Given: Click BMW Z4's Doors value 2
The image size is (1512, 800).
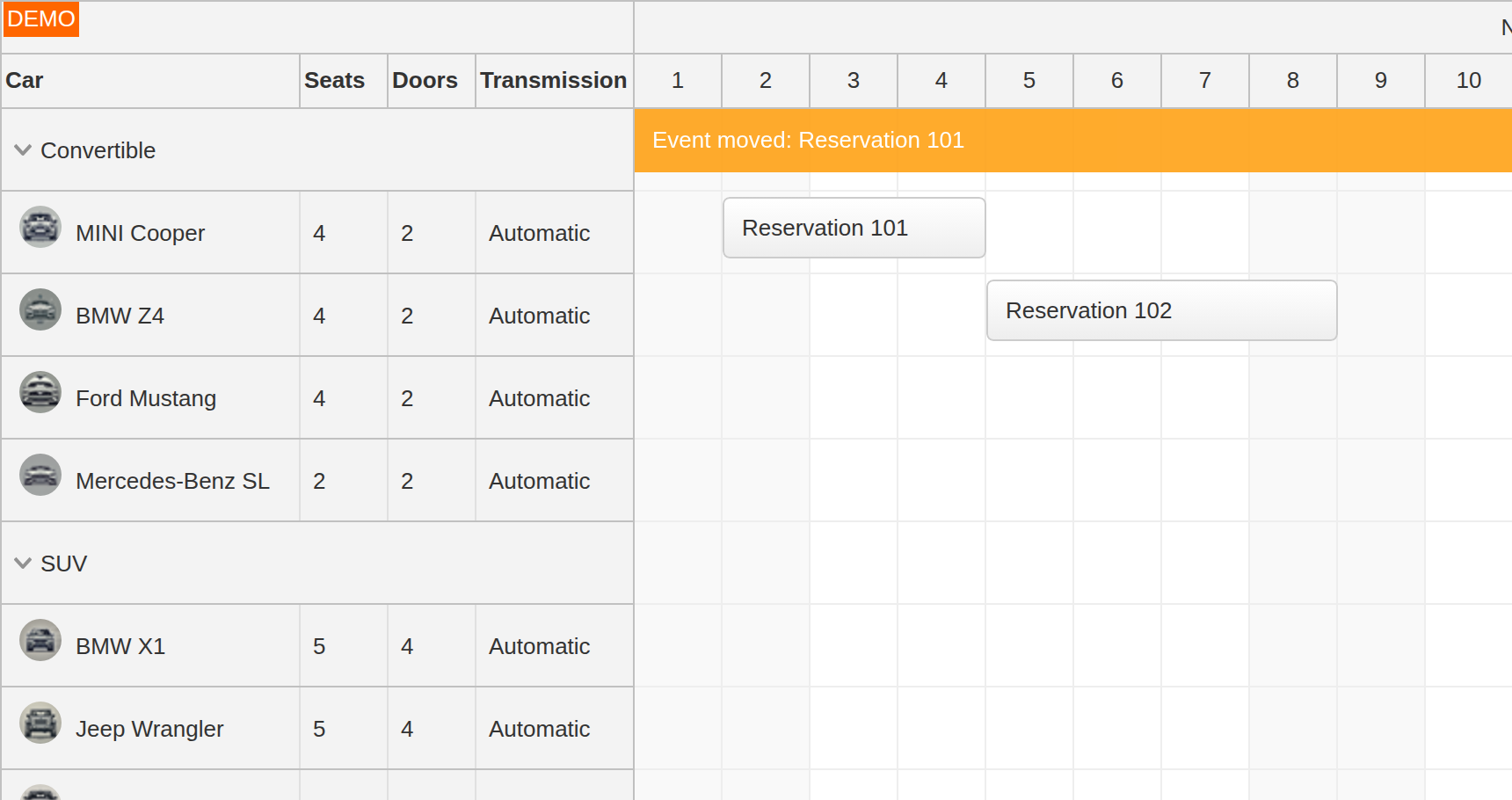Looking at the screenshot, I should 407,316.
